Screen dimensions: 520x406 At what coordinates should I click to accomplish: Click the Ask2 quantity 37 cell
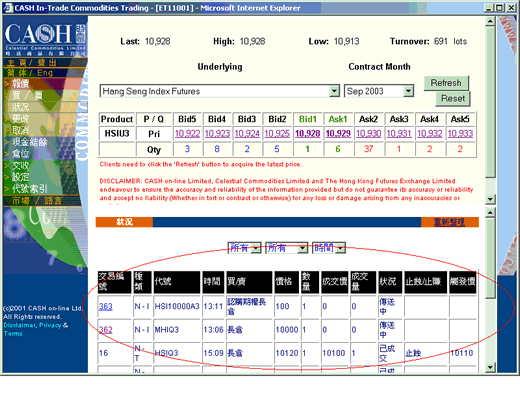click(369, 149)
